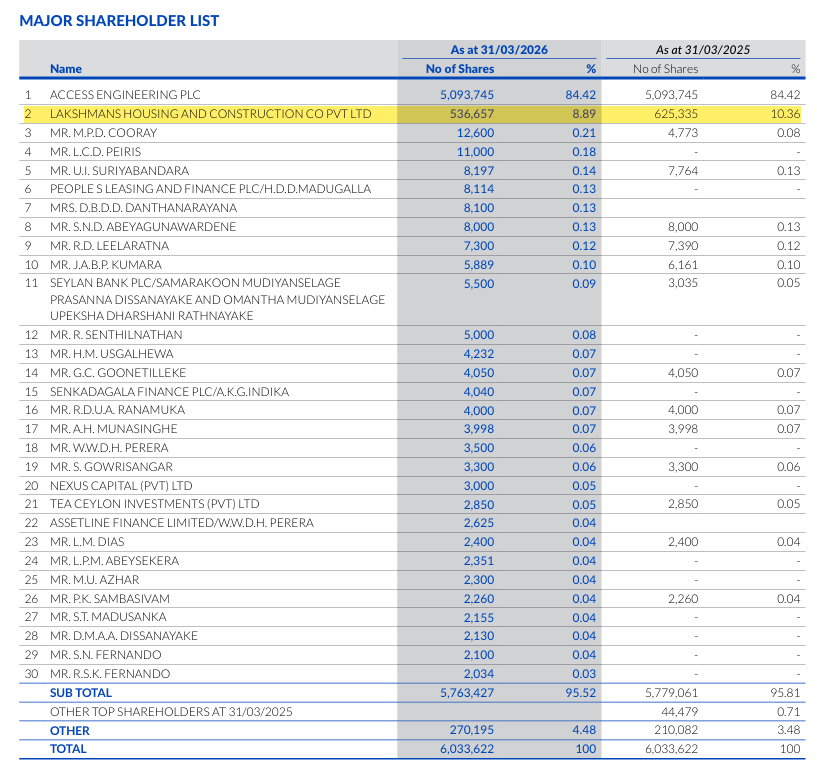Click the 5,500 shares cell

pos(479,284)
